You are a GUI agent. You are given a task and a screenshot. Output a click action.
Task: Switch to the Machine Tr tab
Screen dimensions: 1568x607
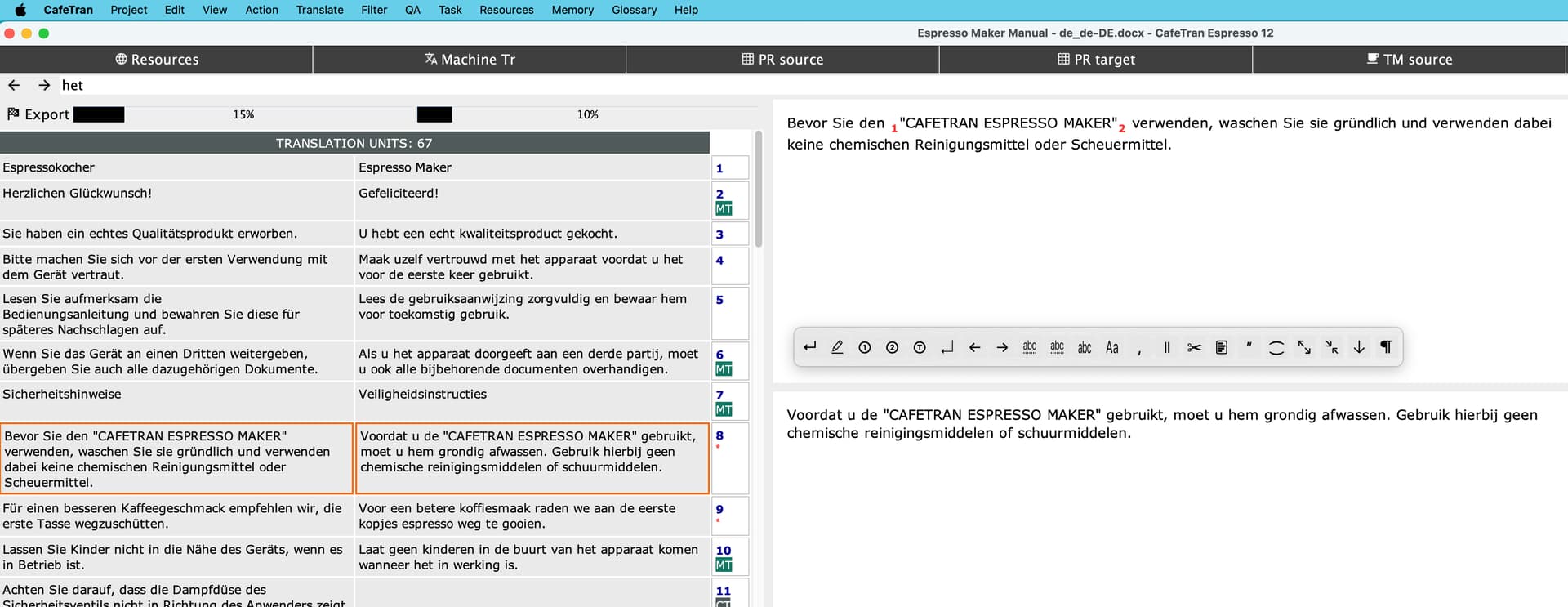(x=470, y=60)
